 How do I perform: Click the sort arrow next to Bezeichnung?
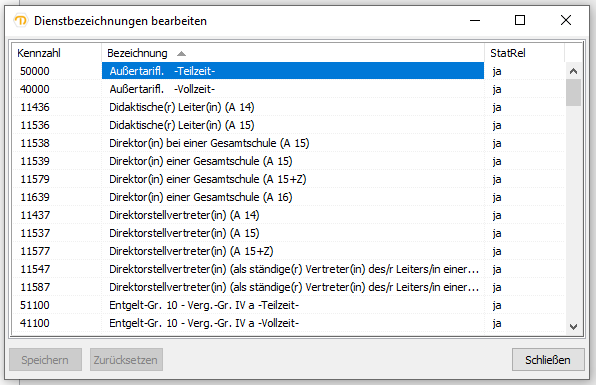click(181, 54)
